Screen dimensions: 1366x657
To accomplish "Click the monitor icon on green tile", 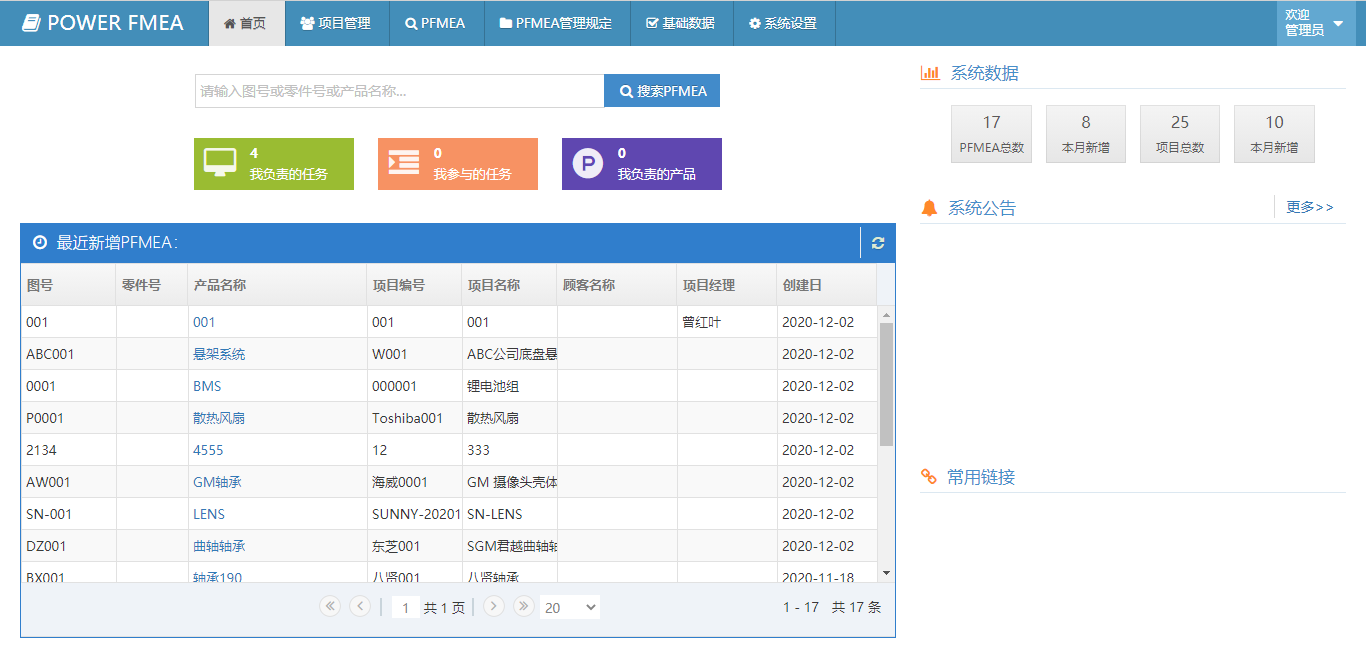I will (220, 162).
